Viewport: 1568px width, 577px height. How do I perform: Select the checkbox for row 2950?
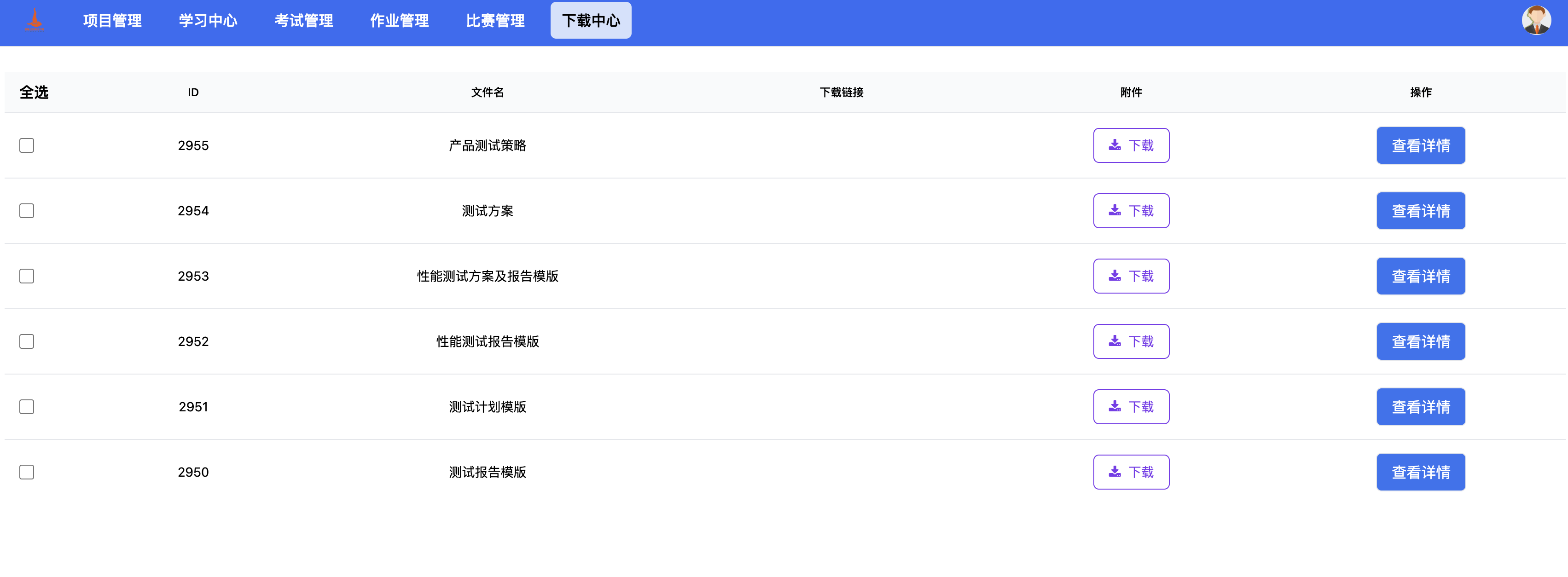[27, 472]
